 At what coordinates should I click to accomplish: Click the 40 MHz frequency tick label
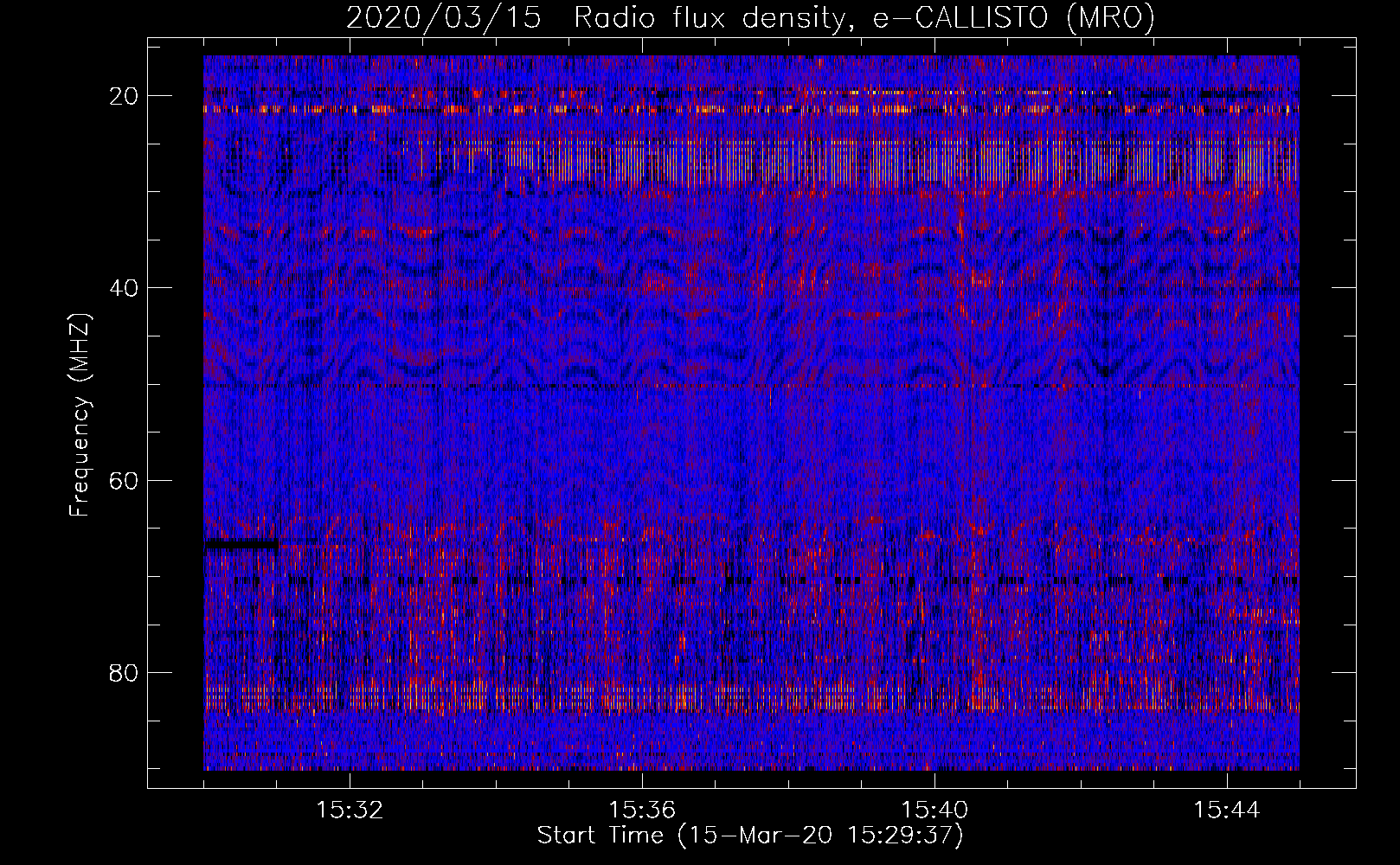pos(125,288)
